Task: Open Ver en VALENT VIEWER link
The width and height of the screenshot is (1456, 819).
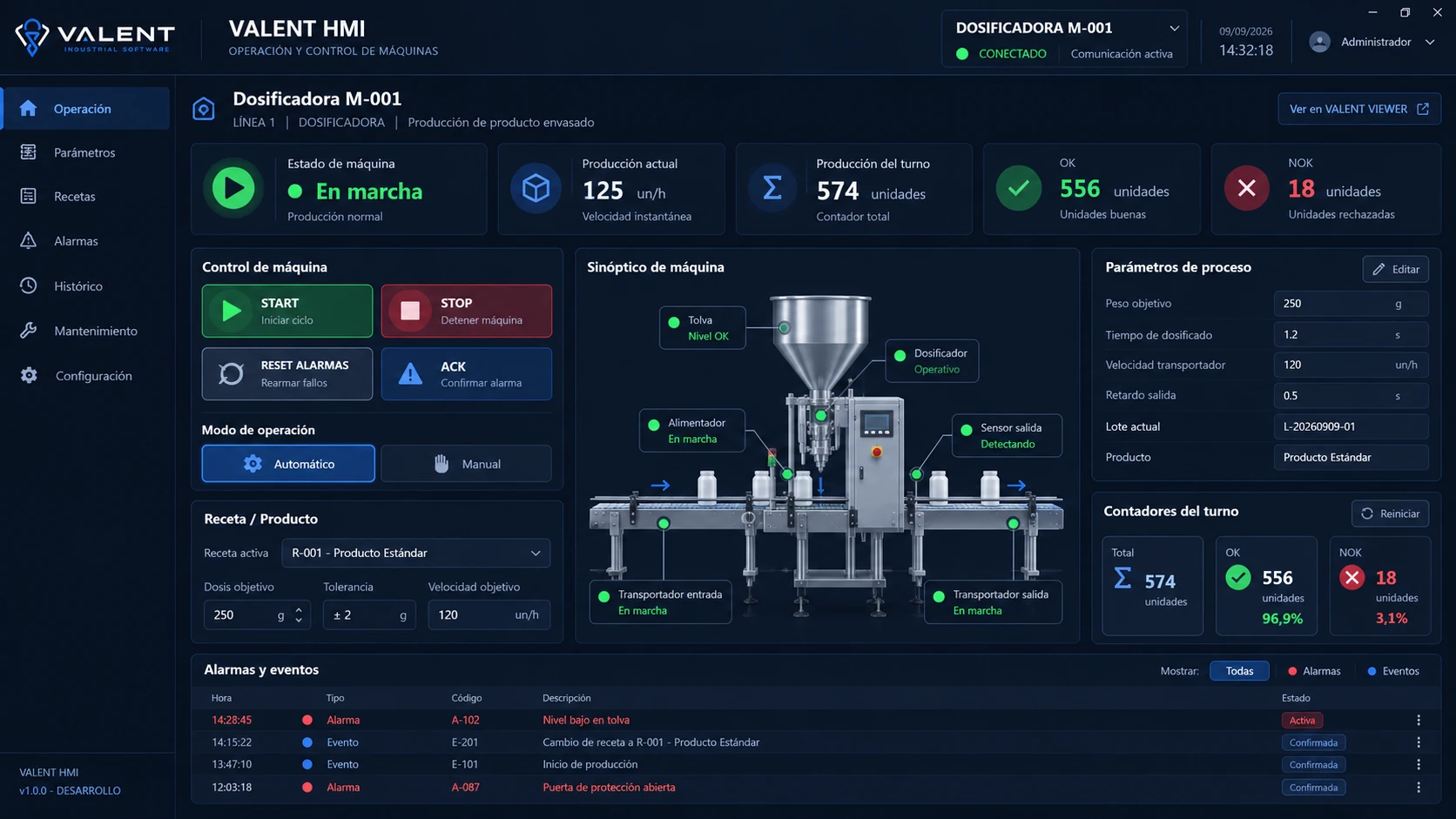Action: coord(1358,109)
